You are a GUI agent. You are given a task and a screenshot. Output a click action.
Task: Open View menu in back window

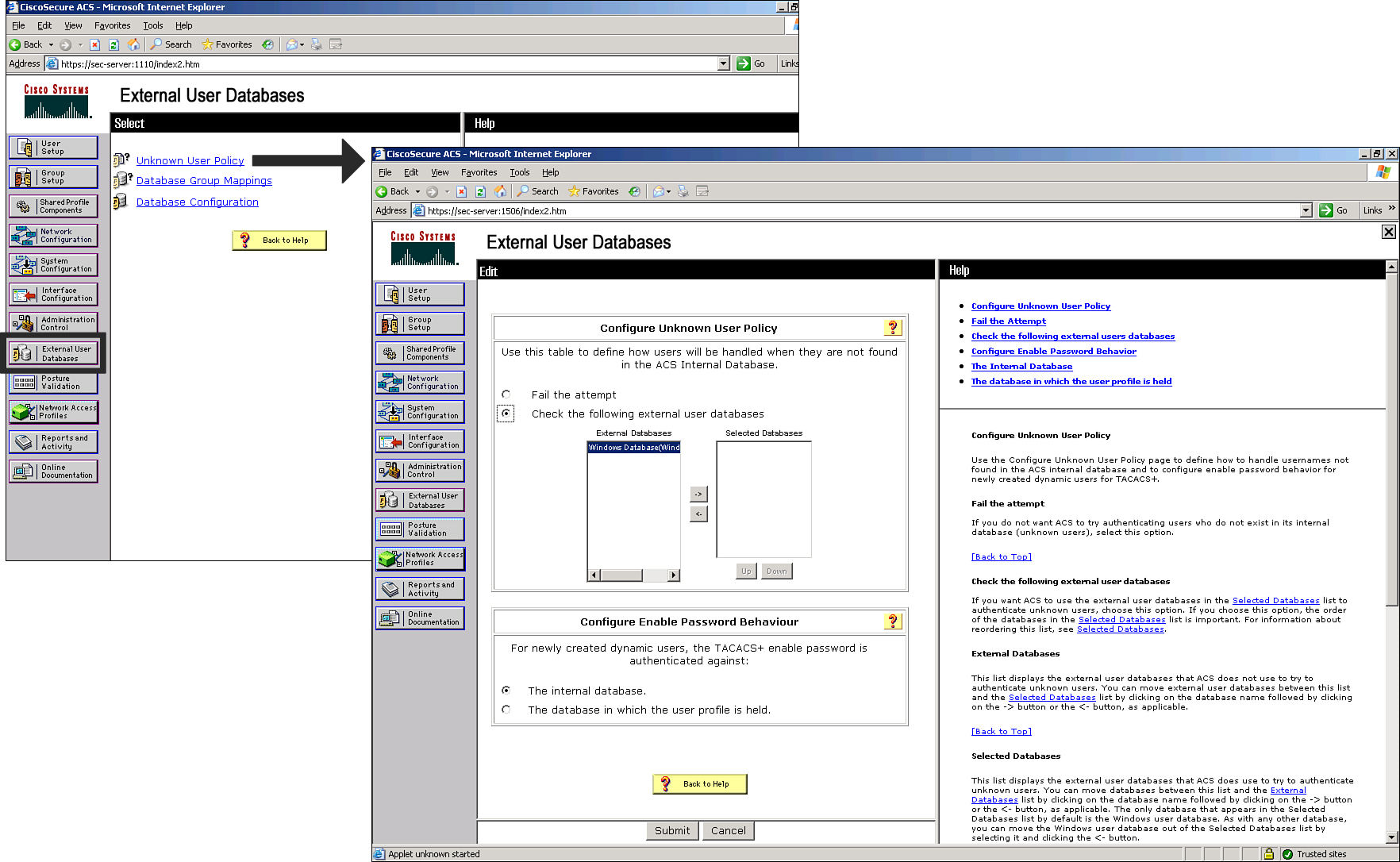coord(73,25)
